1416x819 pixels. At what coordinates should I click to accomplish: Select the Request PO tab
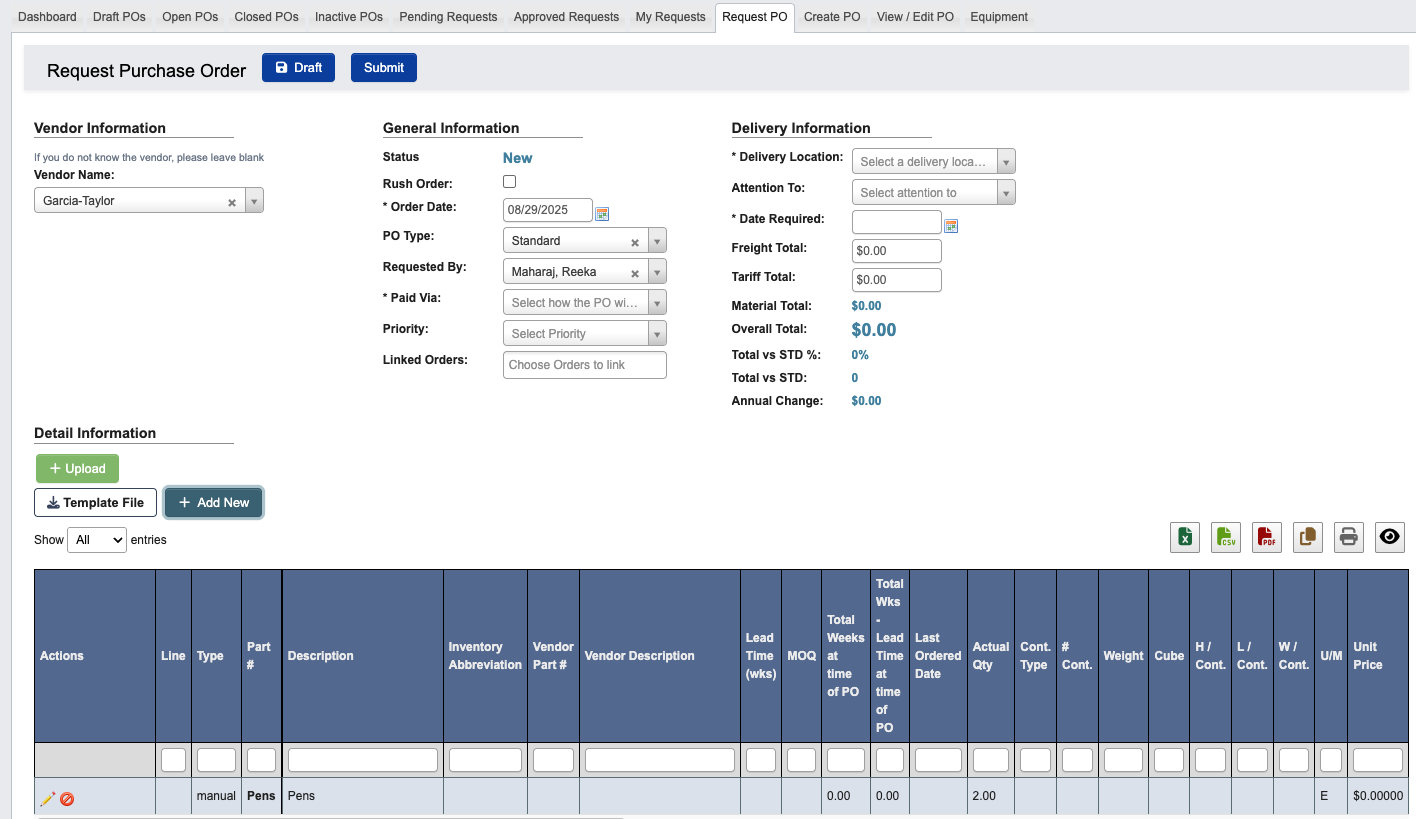pyautogui.click(x=755, y=17)
